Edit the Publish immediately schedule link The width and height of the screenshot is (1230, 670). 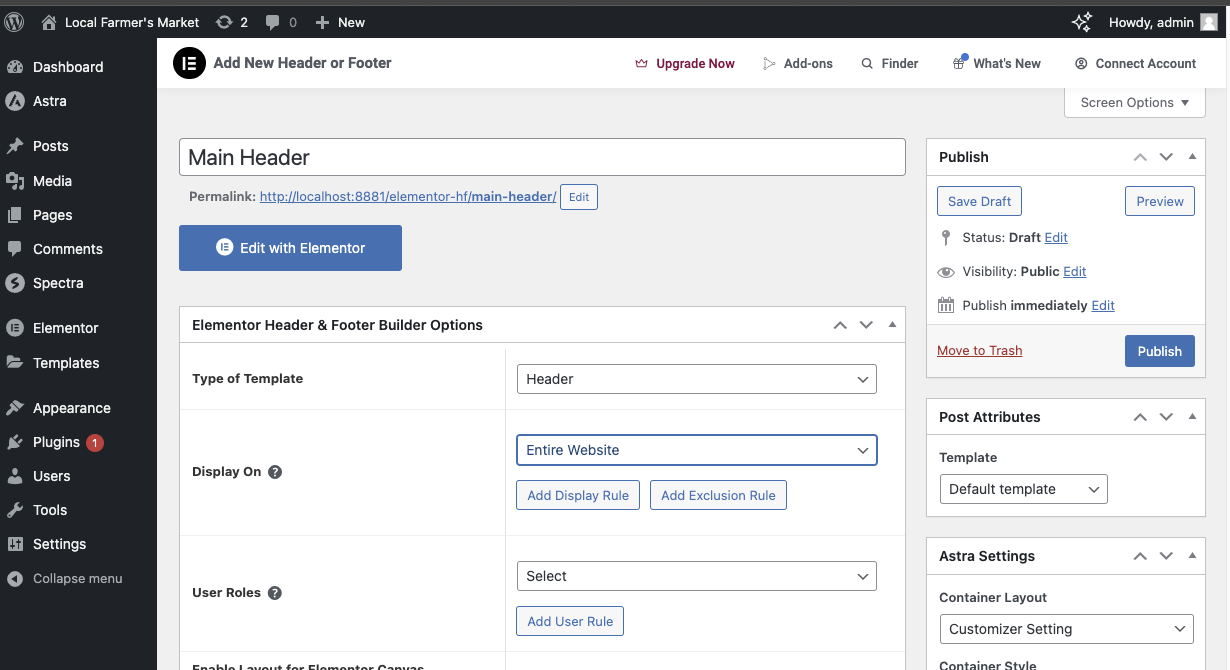1103,305
